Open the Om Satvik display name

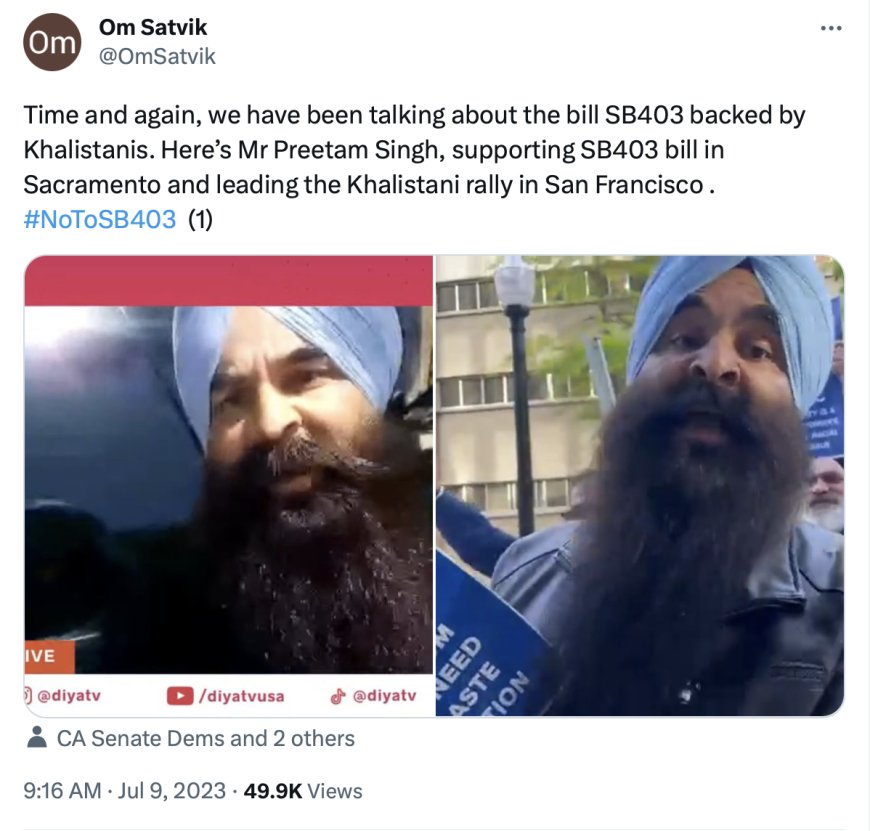click(x=153, y=27)
